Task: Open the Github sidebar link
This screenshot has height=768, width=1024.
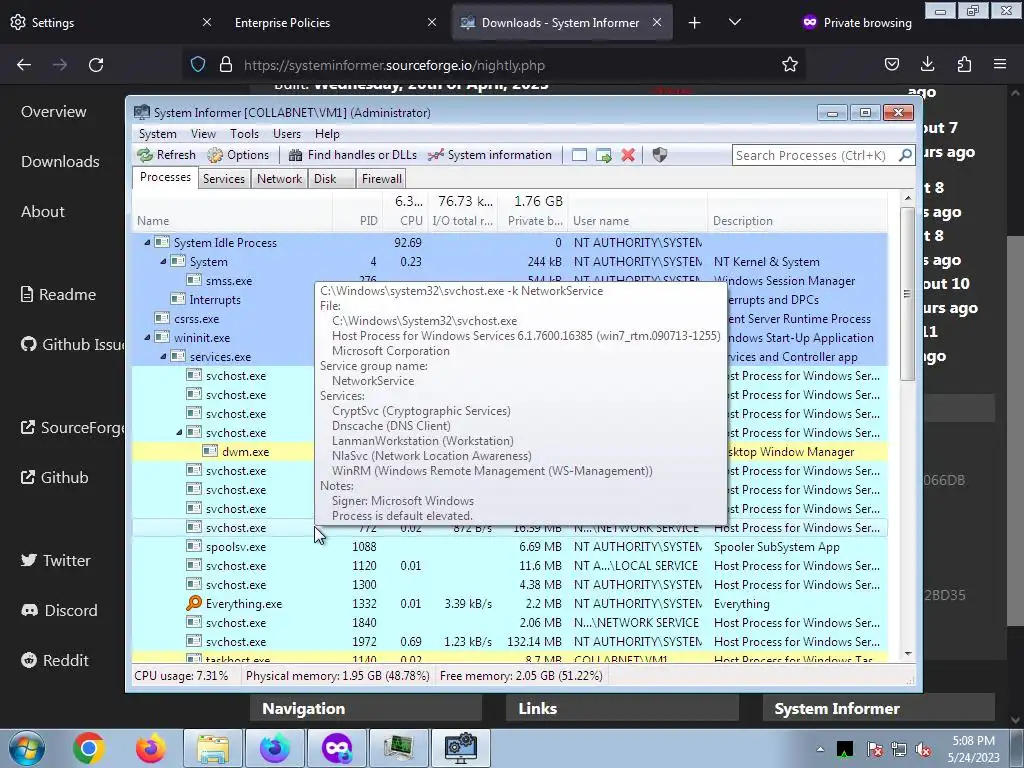Action: 54,477
